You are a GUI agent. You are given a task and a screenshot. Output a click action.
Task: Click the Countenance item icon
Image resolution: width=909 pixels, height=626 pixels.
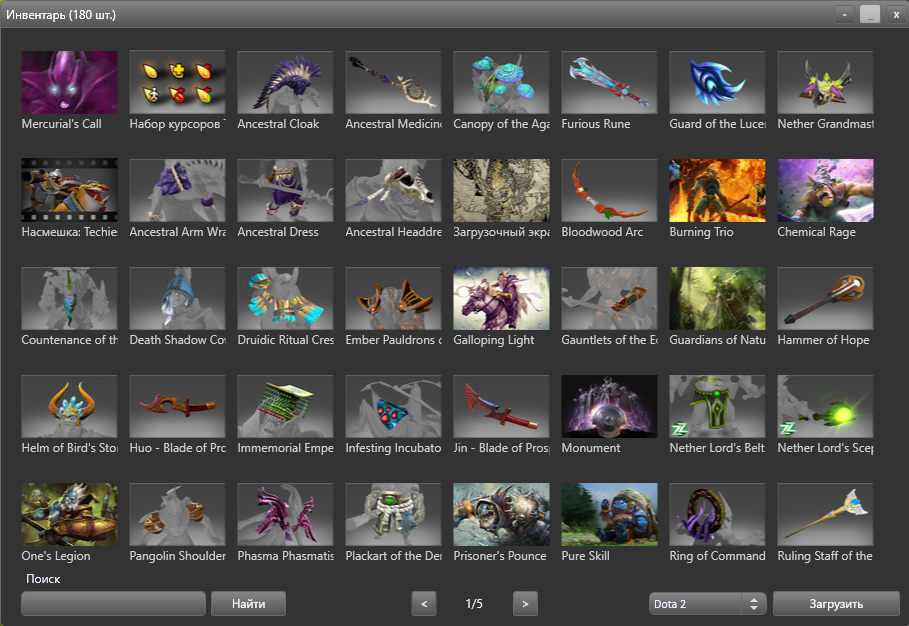pos(70,299)
